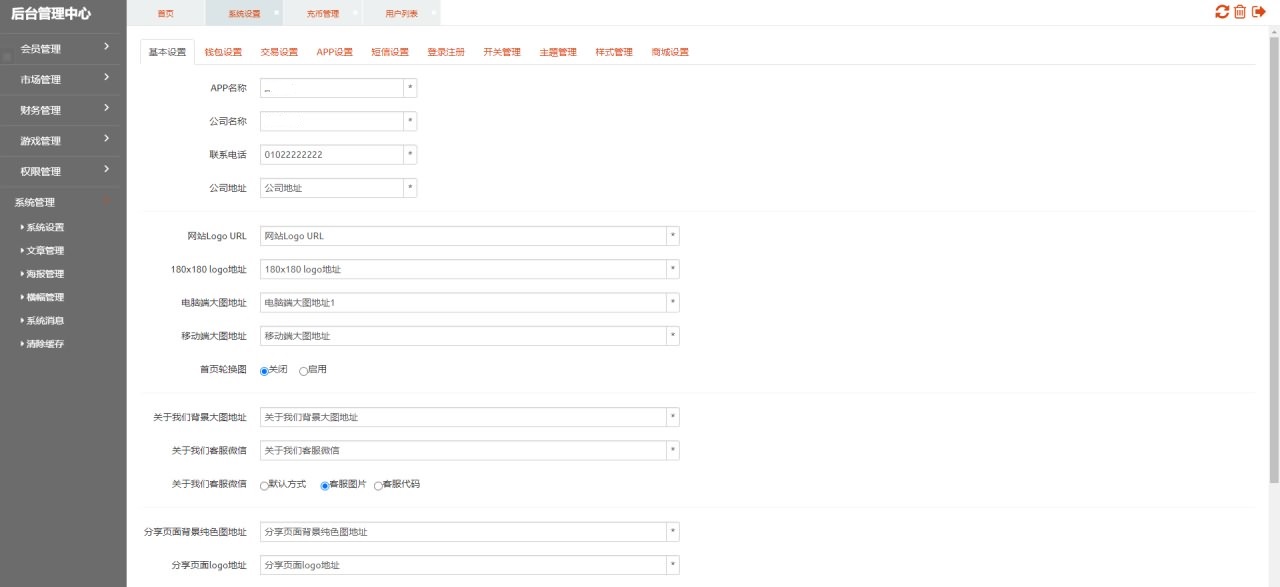Click the trash can icon at top right
1280x587 pixels.
1240,12
